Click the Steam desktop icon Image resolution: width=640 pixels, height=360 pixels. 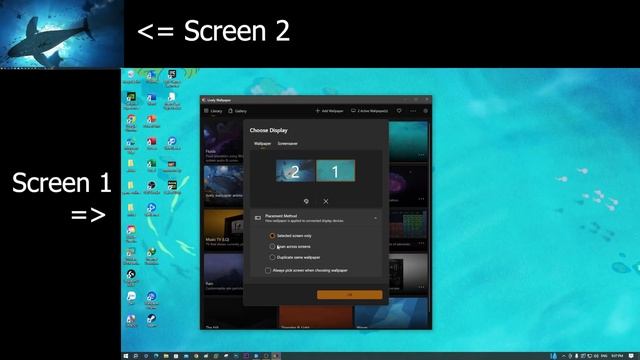151,320
